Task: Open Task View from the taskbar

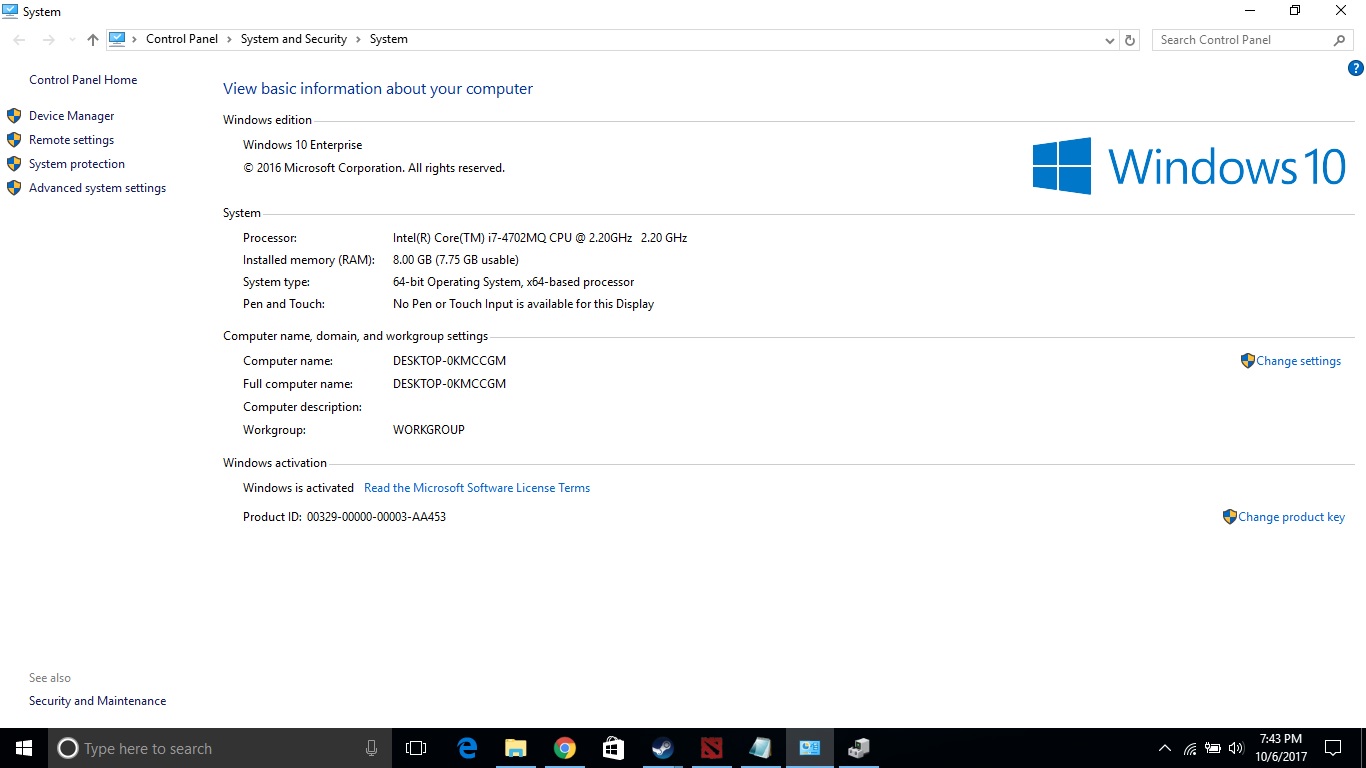Action: click(416, 748)
